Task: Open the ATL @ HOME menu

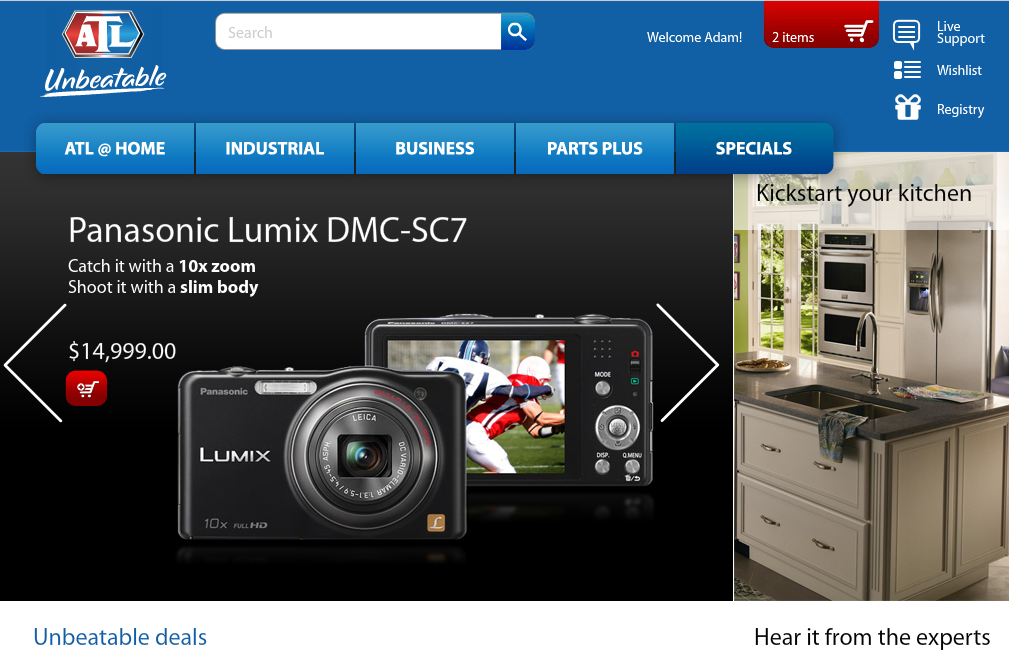Action: [x=115, y=149]
